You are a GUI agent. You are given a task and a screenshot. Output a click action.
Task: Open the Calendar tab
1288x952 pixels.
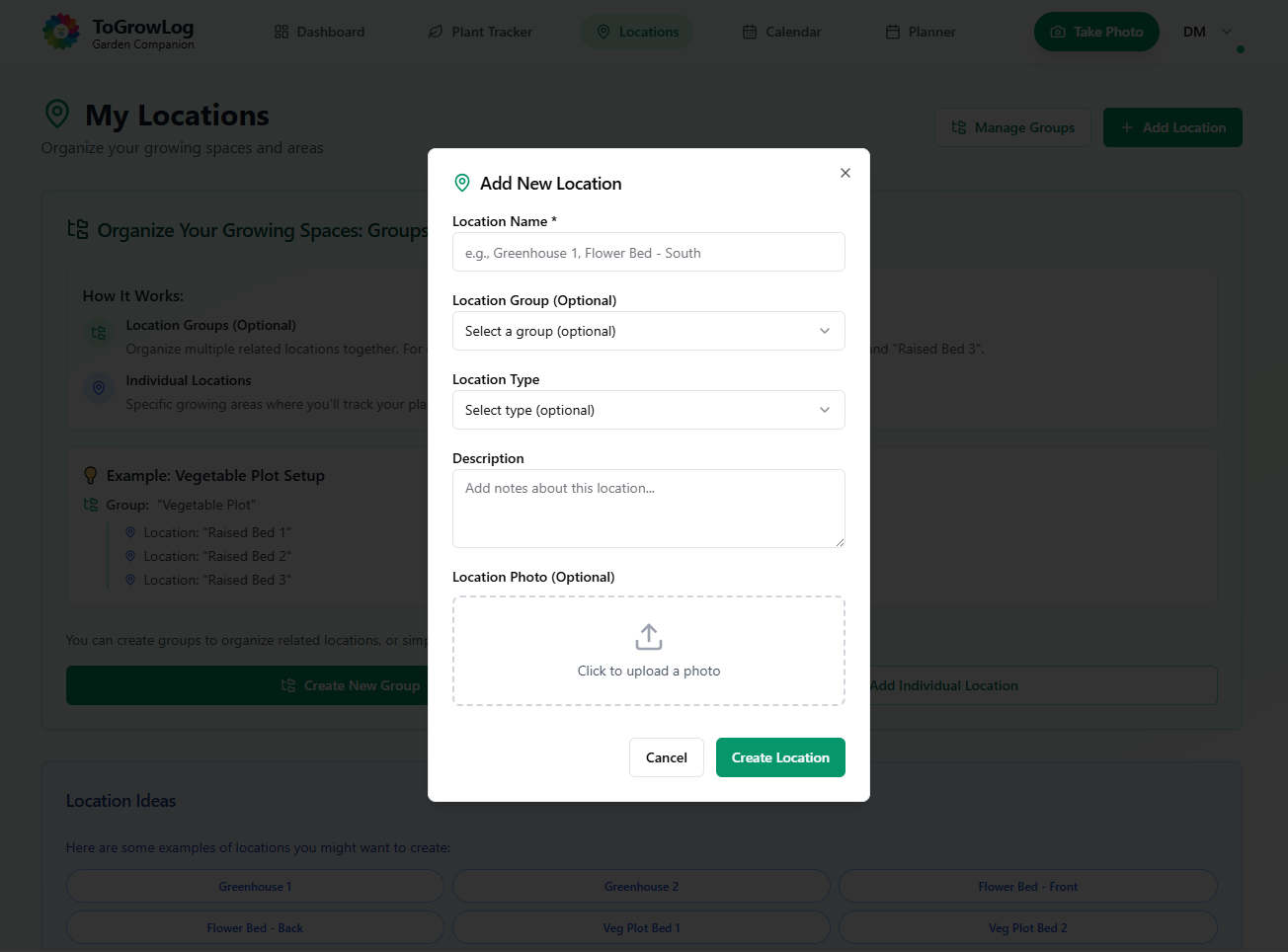[x=781, y=32]
